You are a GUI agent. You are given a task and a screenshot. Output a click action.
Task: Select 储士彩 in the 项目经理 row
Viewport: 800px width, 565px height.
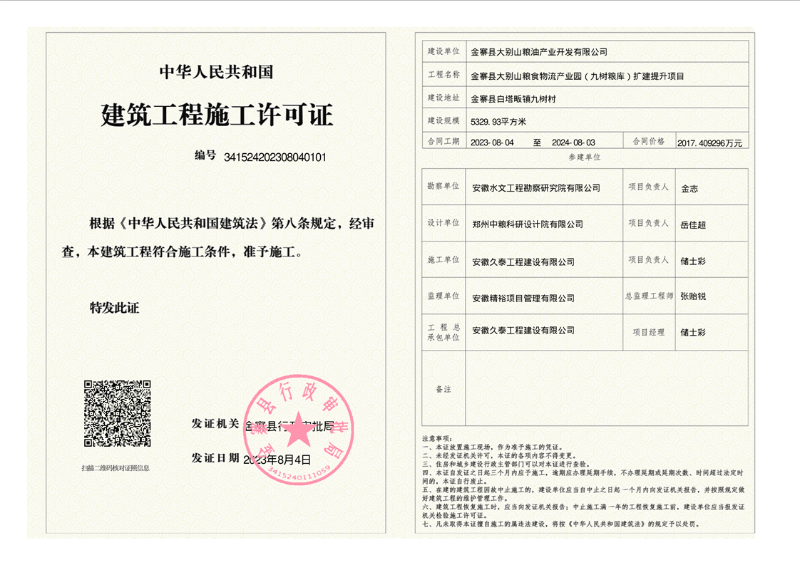693,332
